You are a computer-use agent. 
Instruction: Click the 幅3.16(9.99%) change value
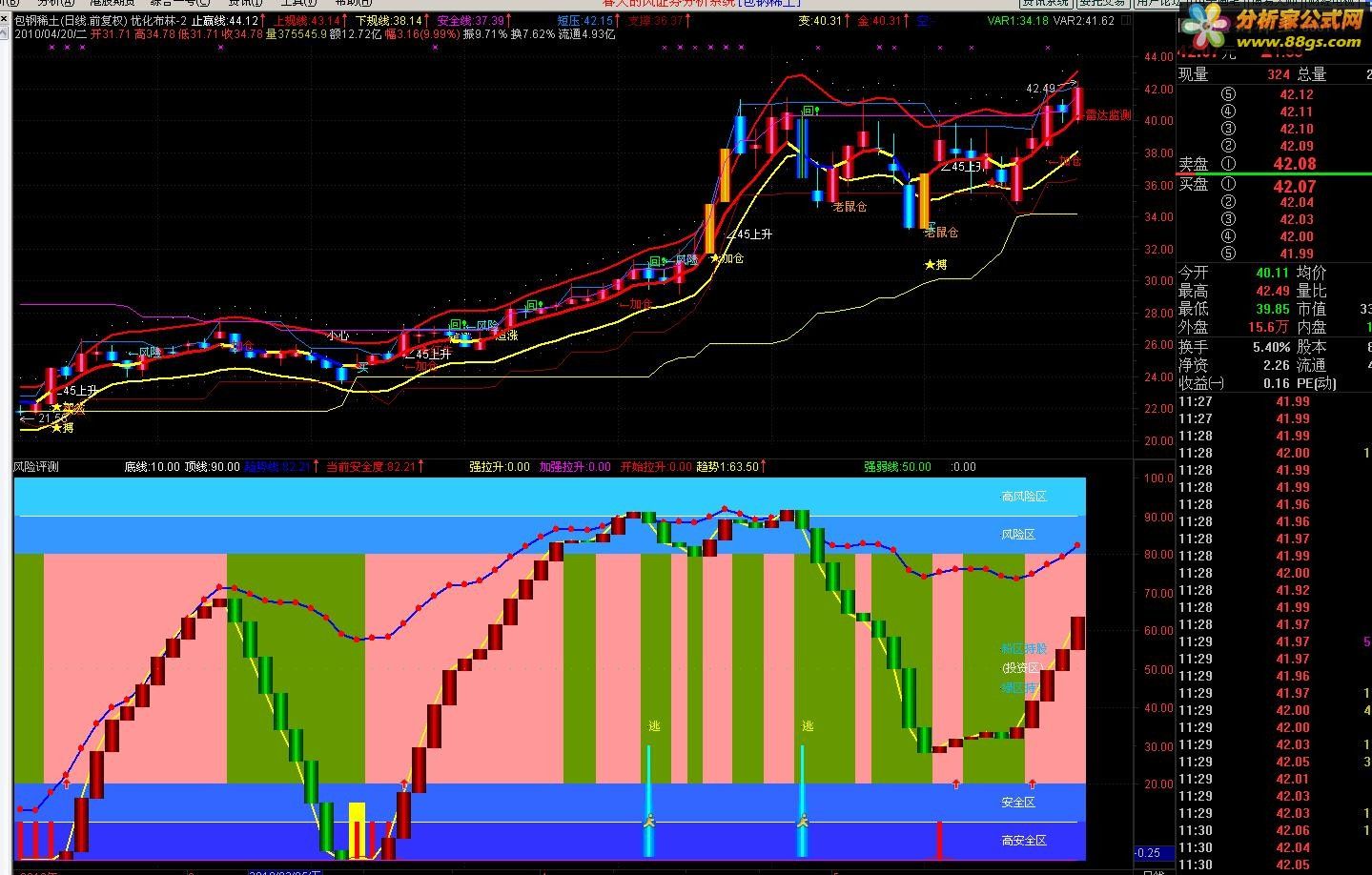point(421,34)
